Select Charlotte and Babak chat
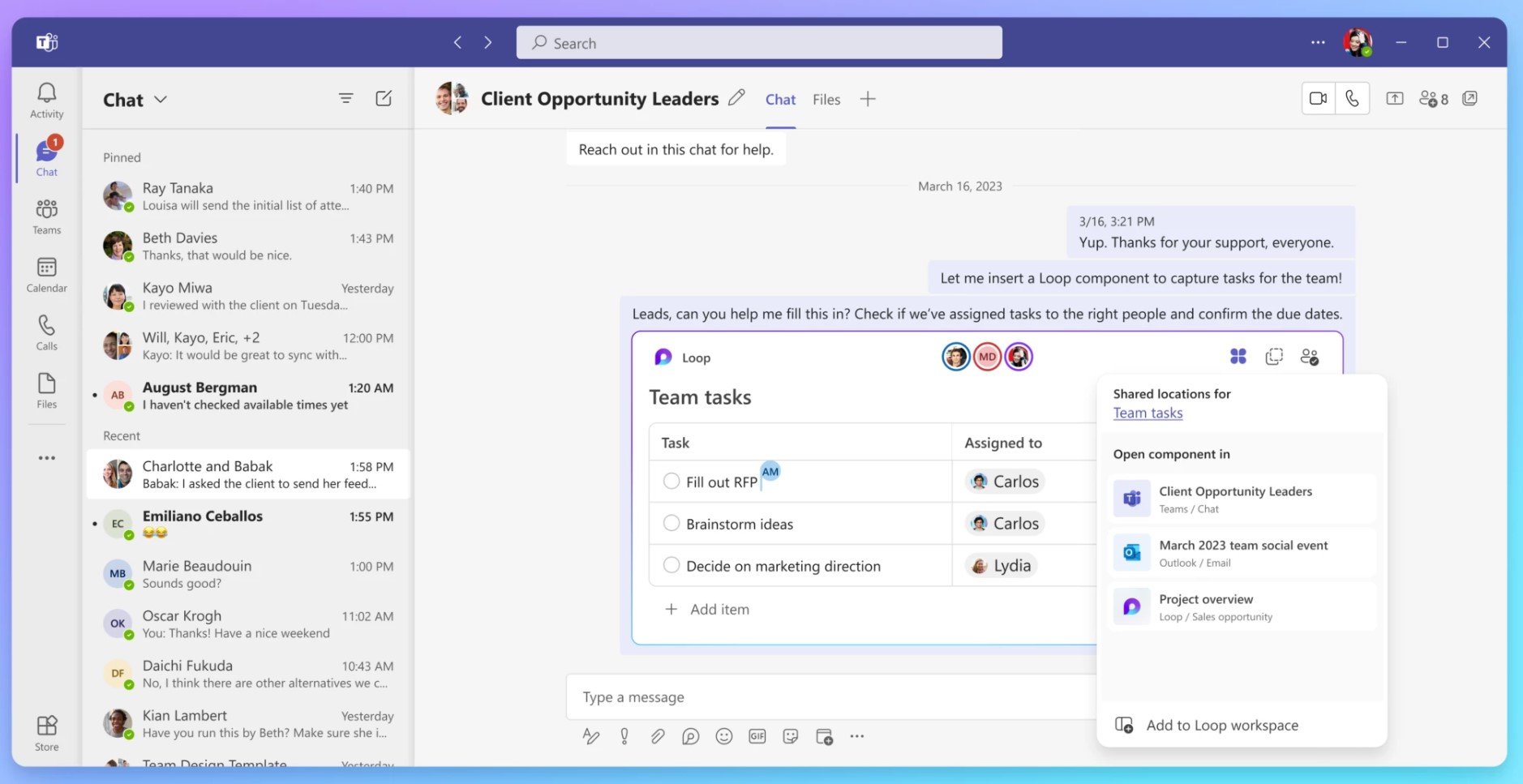 coord(247,474)
